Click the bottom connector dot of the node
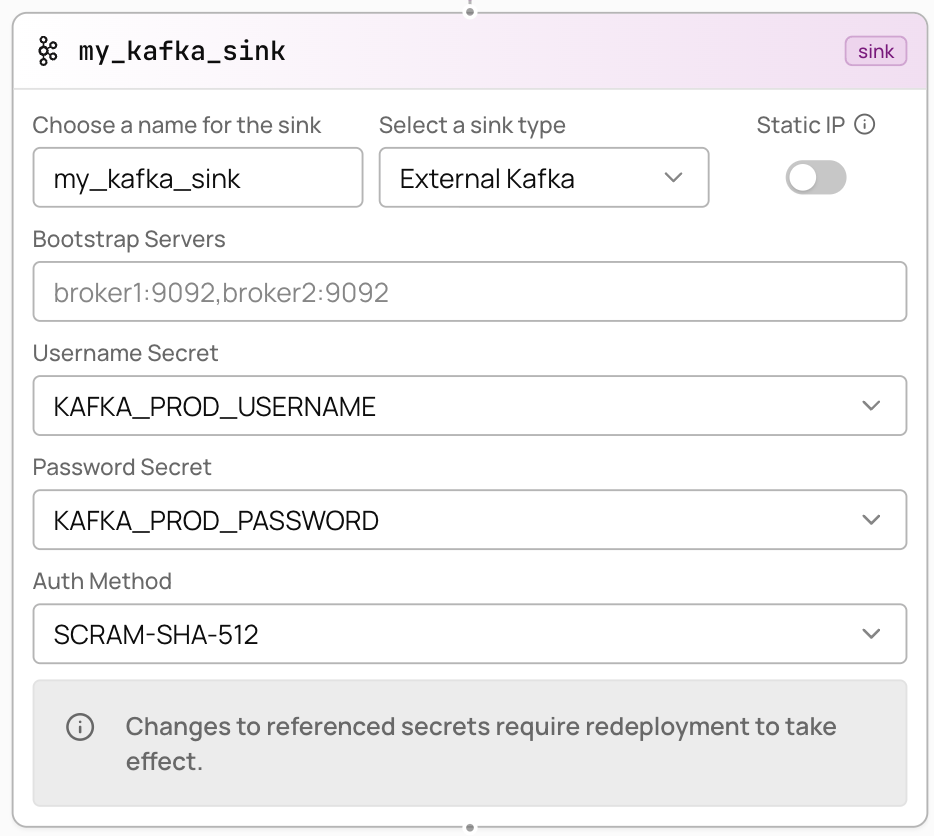The width and height of the screenshot is (934, 836). (470, 827)
